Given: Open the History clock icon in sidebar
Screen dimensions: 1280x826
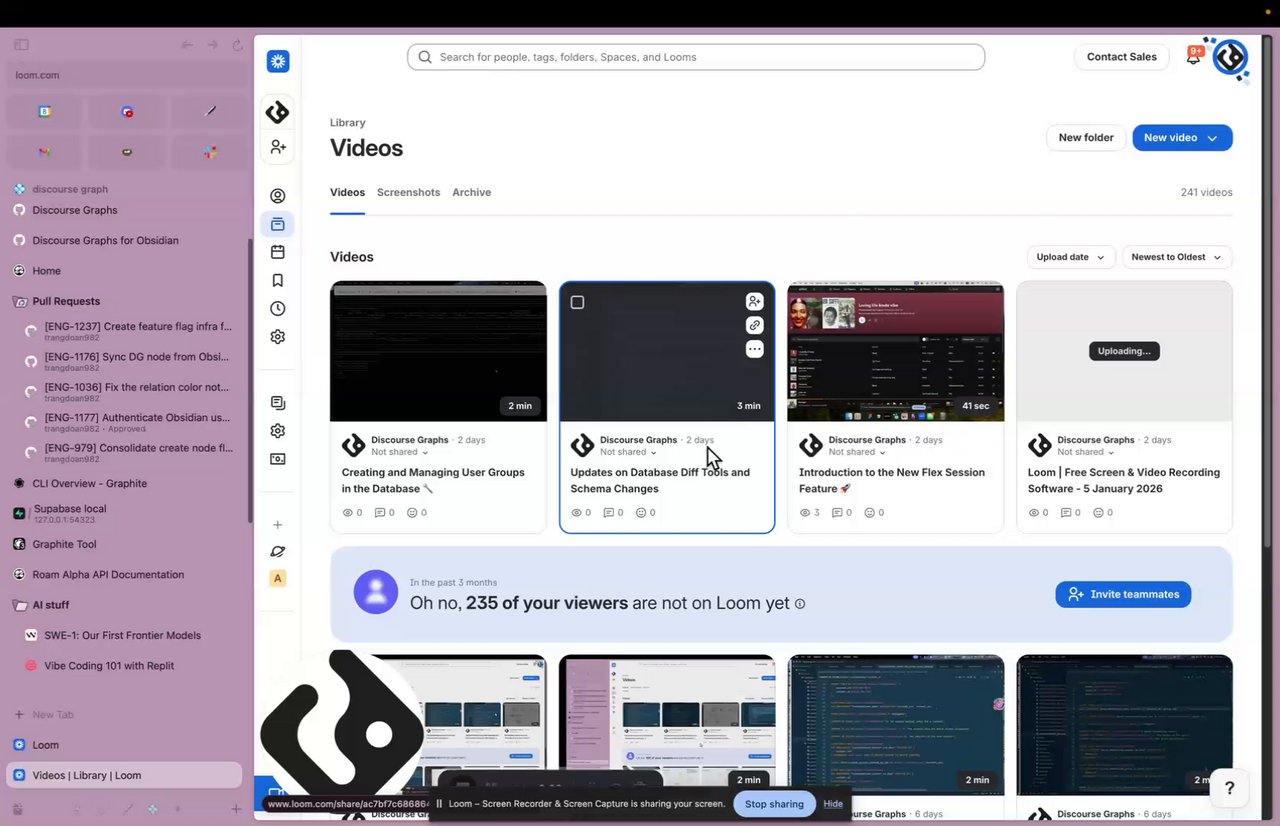Looking at the screenshot, I should click(x=278, y=308).
